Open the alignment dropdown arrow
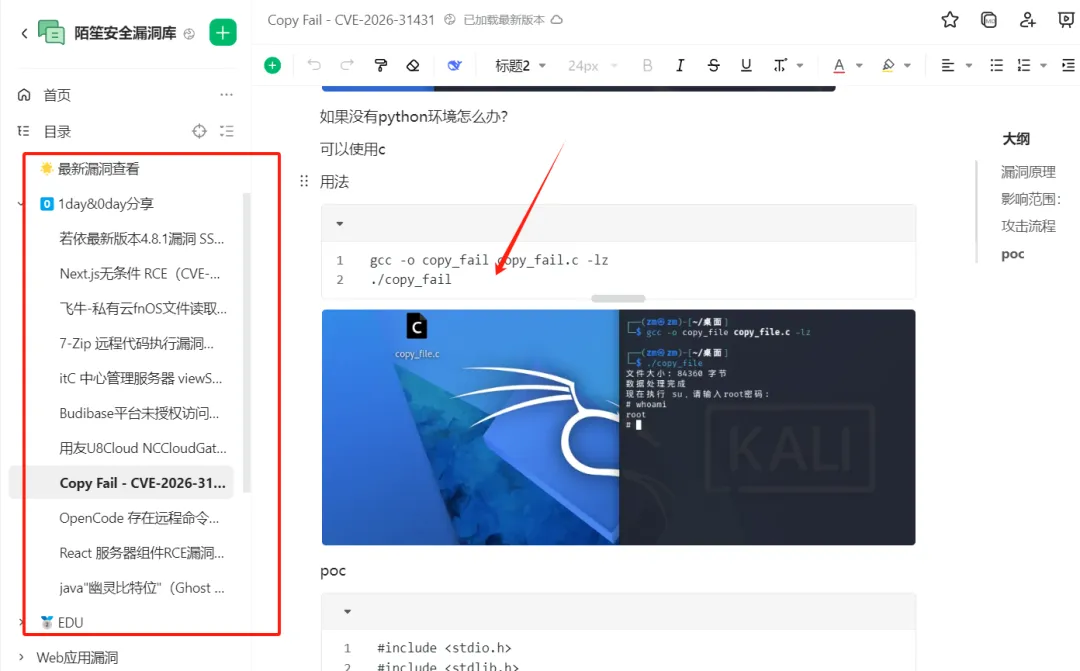 pos(968,65)
